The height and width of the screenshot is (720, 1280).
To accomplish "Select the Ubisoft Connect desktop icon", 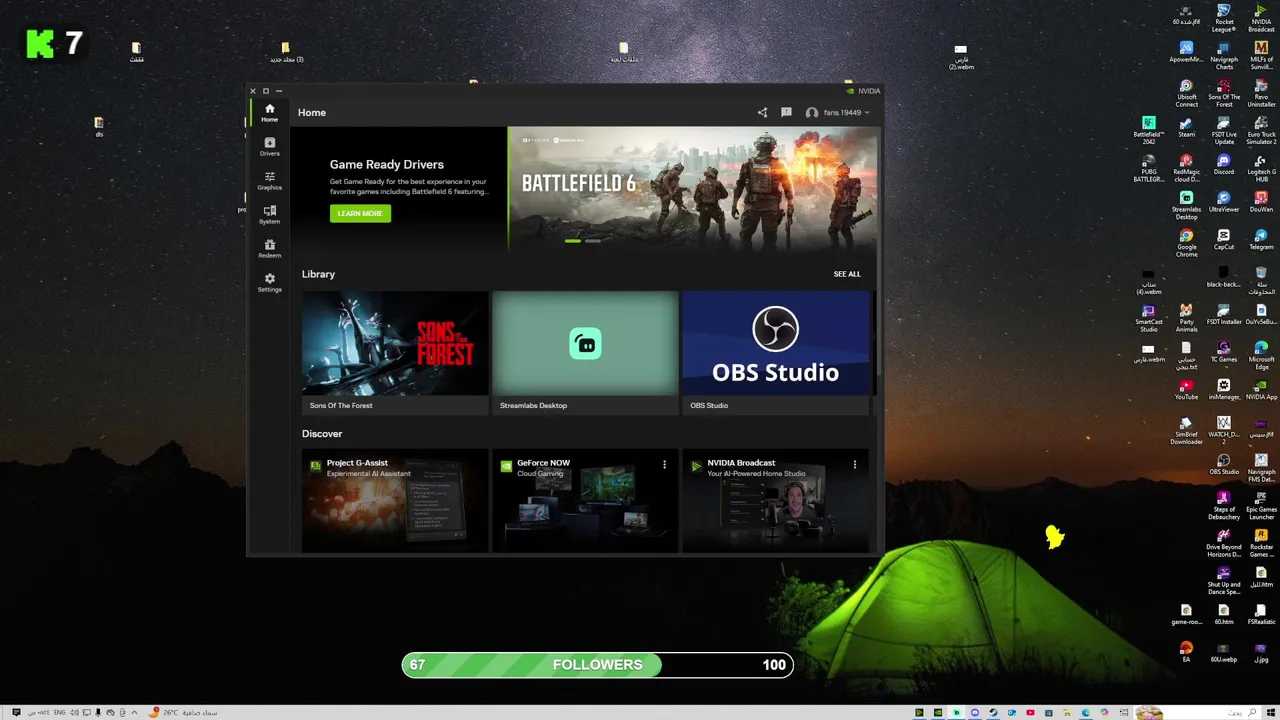I will click(1186, 93).
